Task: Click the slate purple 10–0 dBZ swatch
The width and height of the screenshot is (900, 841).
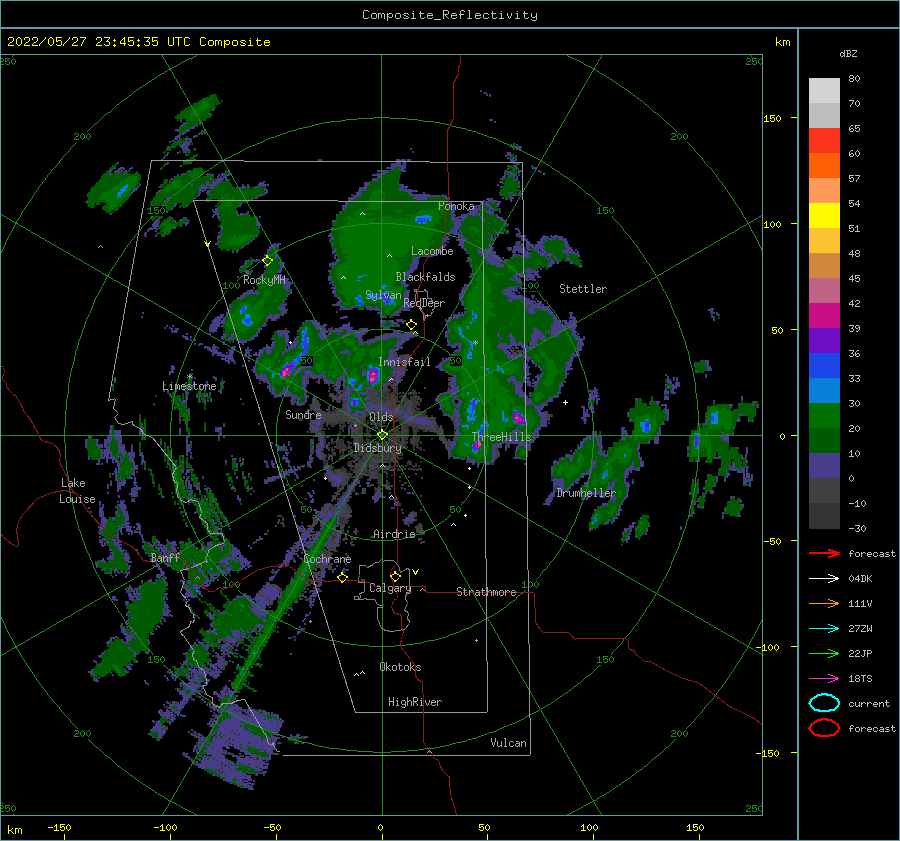Action: pyautogui.click(x=824, y=466)
